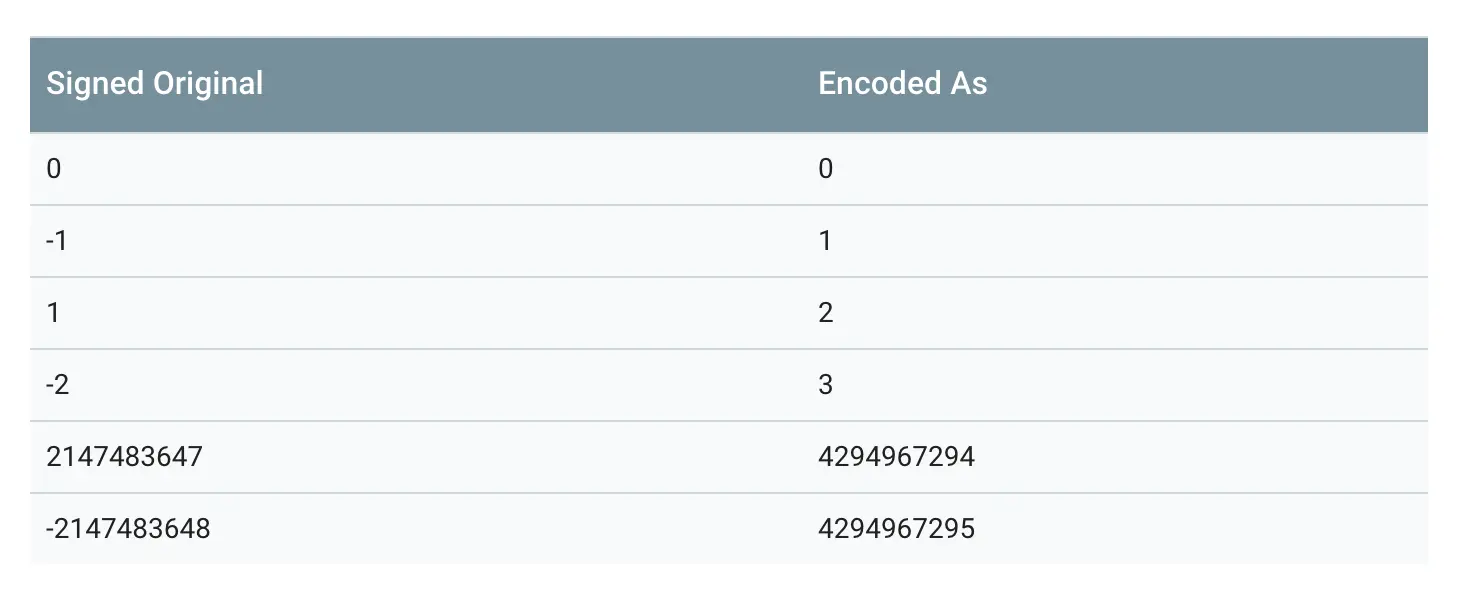Click the header gap between Signed Original and Encoded As

click(540, 83)
